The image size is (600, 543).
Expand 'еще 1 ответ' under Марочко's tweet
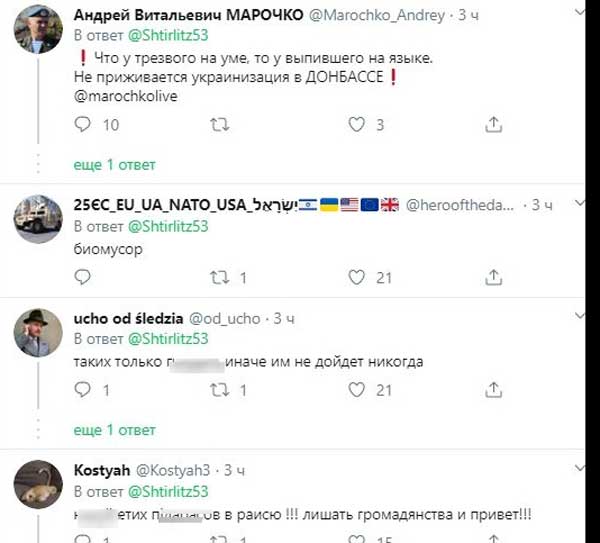[x=115, y=164]
